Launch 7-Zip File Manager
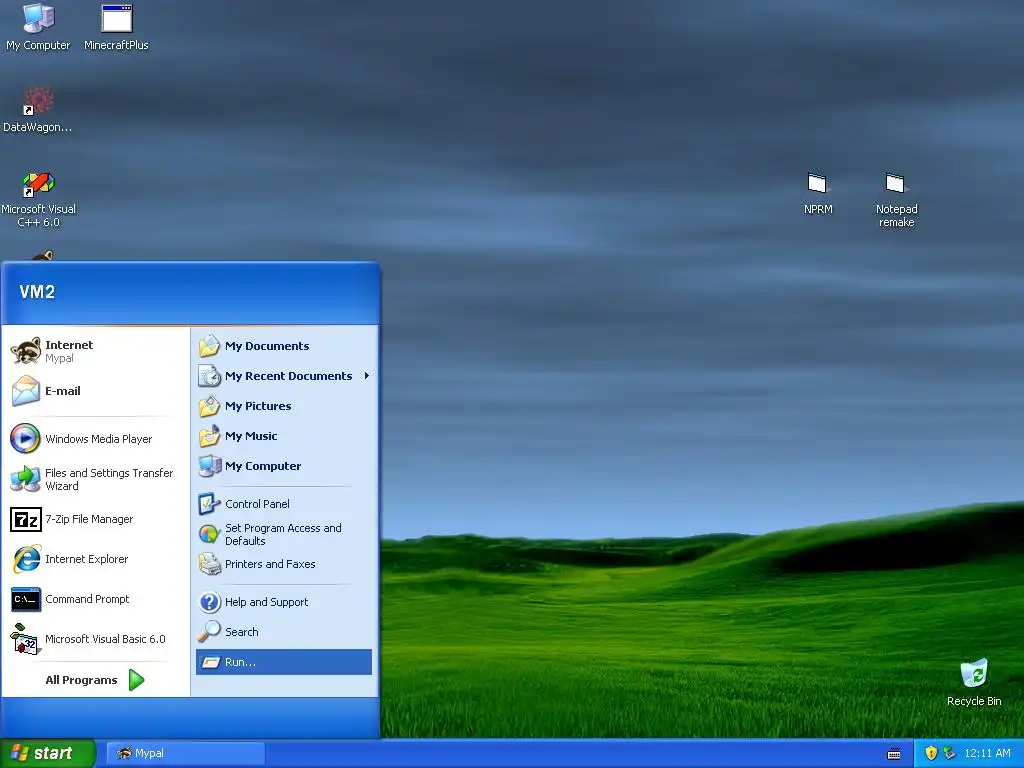This screenshot has width=1024, height=768. click(95, 519)
